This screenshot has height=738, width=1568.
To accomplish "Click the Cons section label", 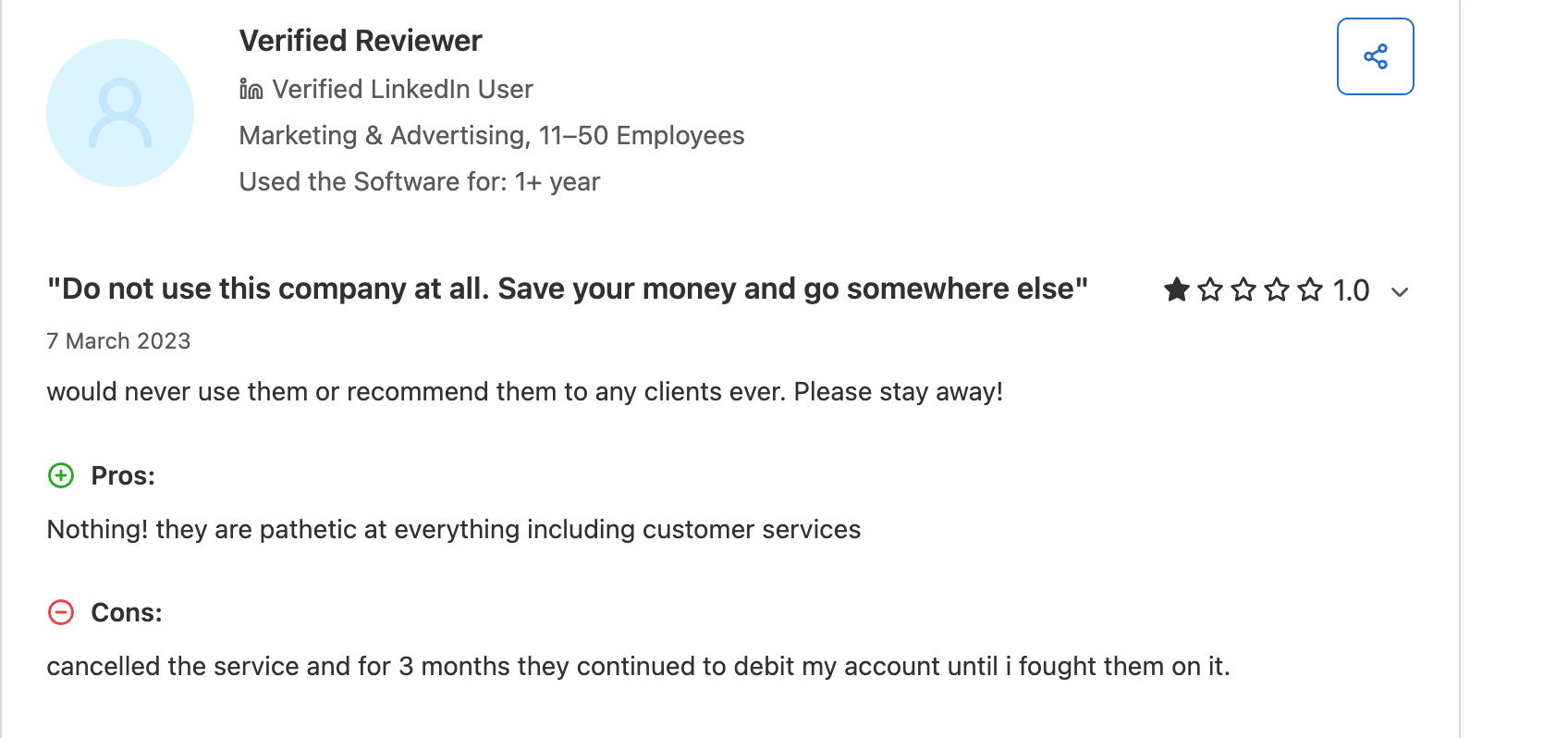I will pos(127,612).
